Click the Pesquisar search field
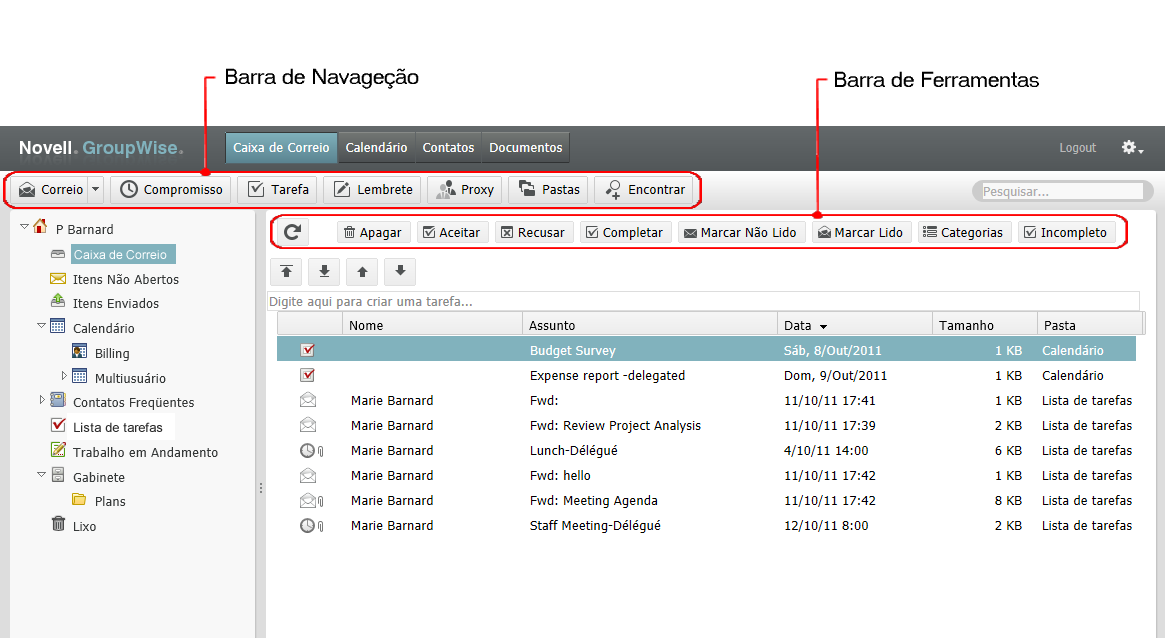 tap(1061, 191)
